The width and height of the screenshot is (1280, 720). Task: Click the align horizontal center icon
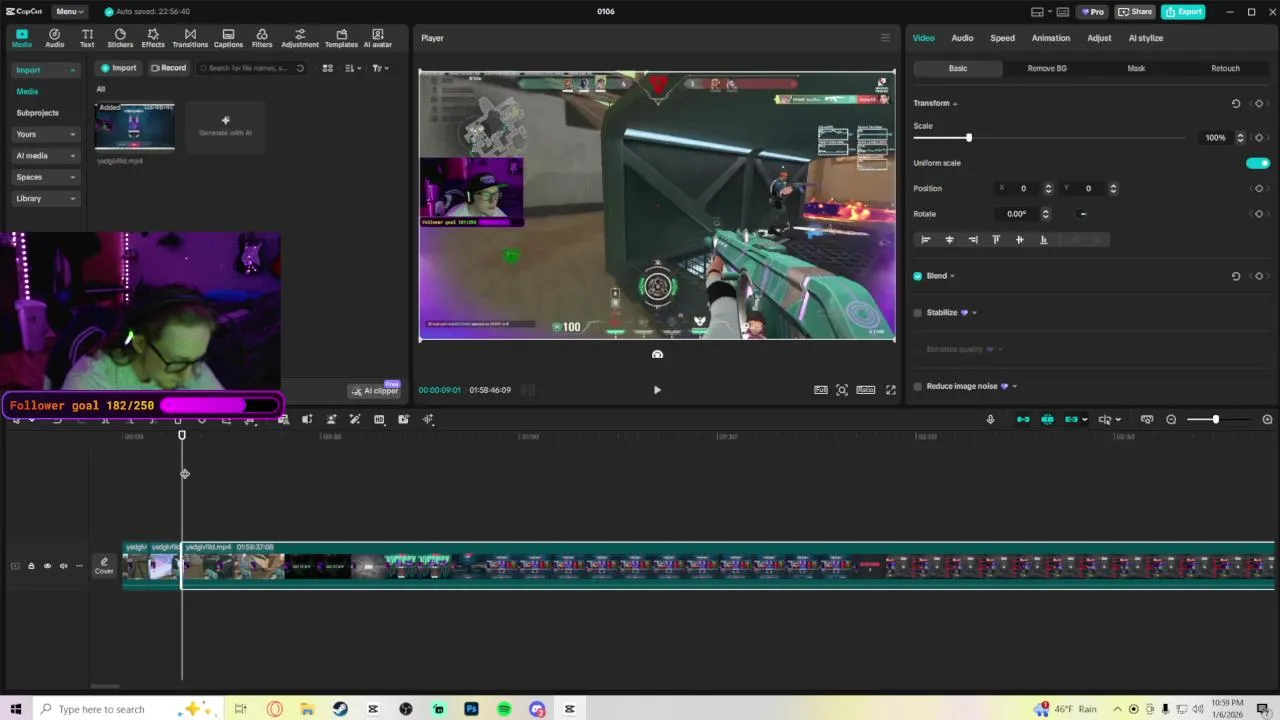click(949, 240)
